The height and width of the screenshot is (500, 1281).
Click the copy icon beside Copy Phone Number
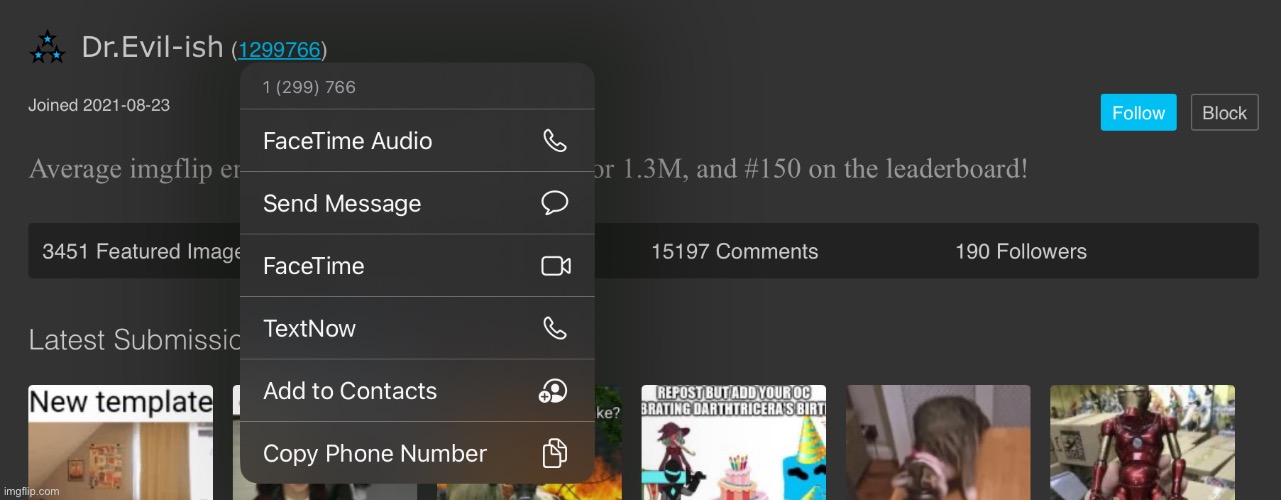pyautogui.click(x=554, y=453)
